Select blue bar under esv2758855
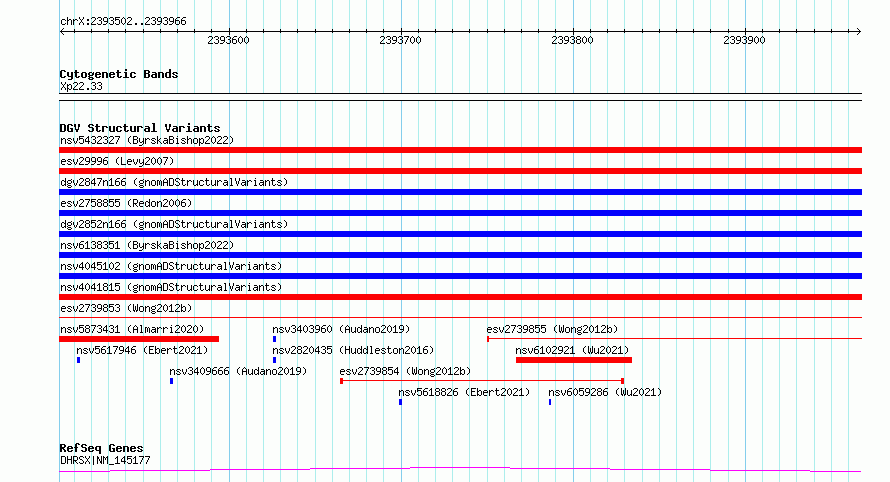Viewport: 890px width, 482px height. [460, 213]
